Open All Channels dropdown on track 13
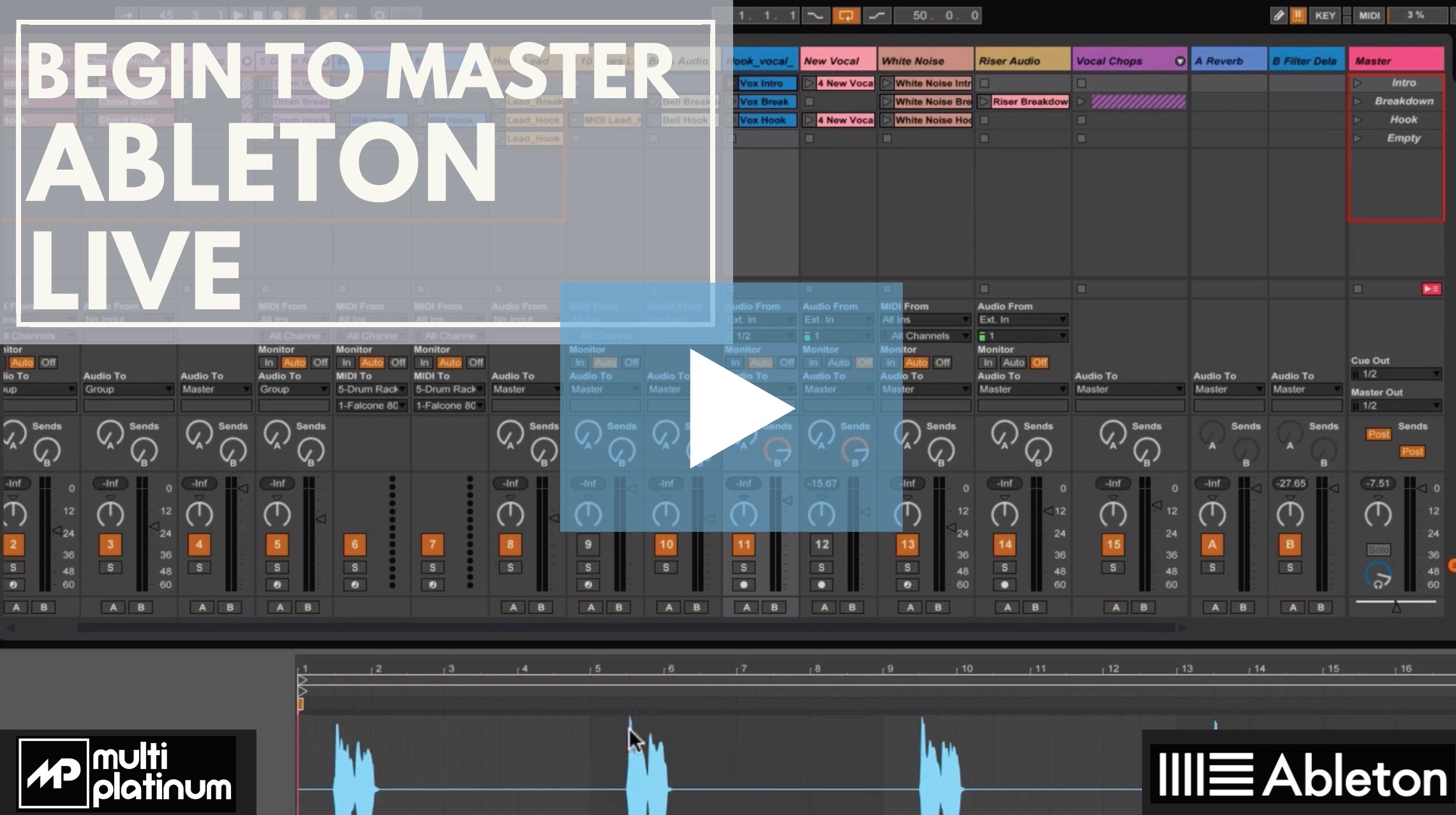1456x815 pixels. (x=925, y=336)
